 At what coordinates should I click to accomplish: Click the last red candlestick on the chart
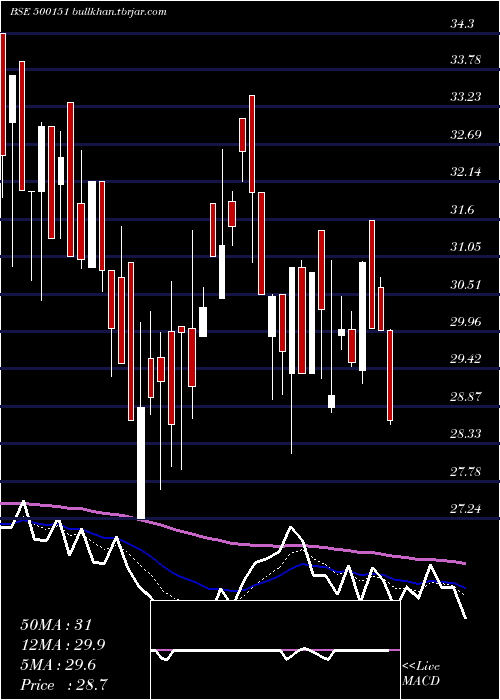(390, 375)
